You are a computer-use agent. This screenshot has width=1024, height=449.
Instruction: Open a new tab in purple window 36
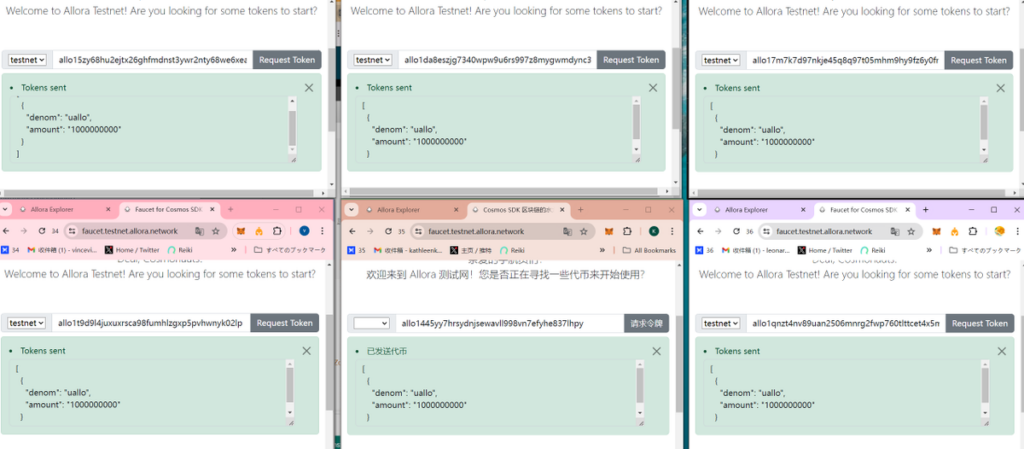coord(925,209)
